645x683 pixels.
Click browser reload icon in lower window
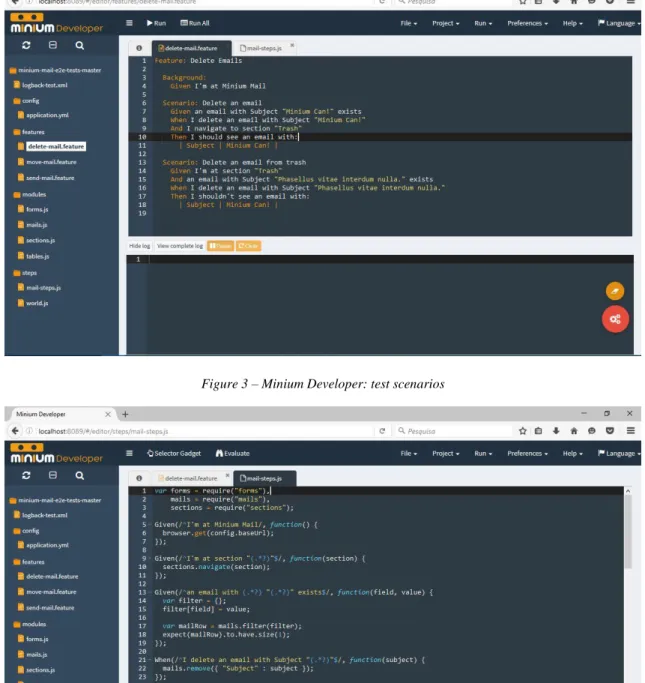[382, 431]
